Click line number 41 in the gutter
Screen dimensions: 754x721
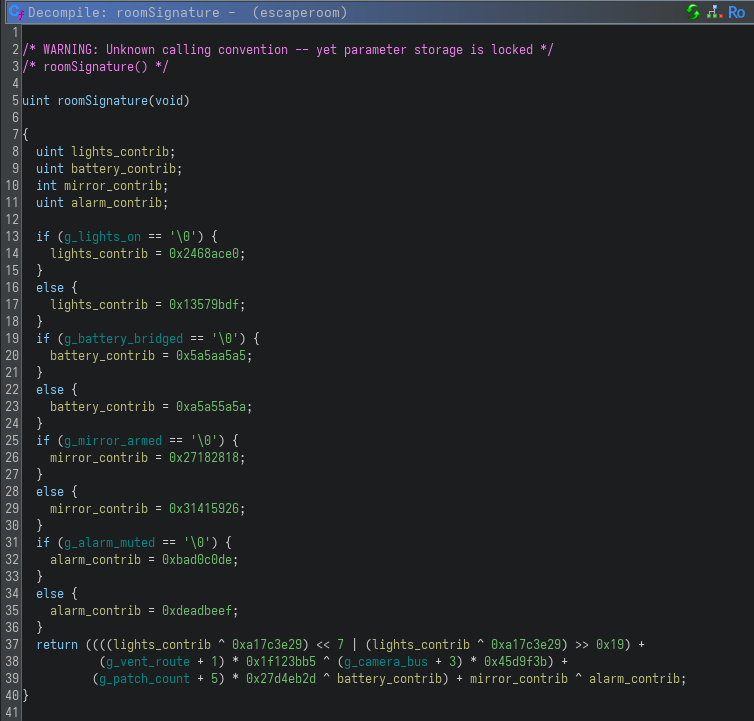(x=12, y=712)
